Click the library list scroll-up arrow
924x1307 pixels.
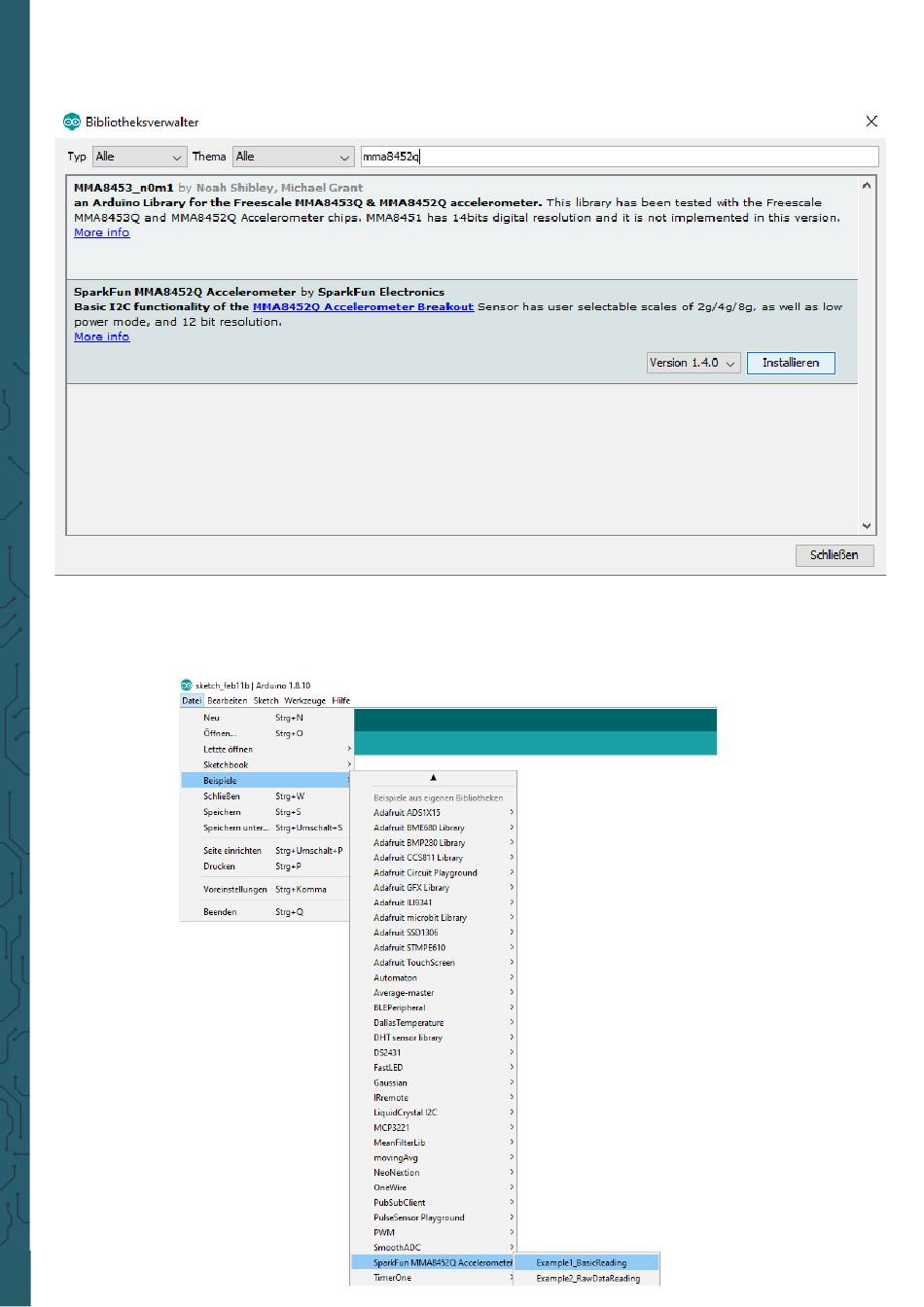point(868,185)
